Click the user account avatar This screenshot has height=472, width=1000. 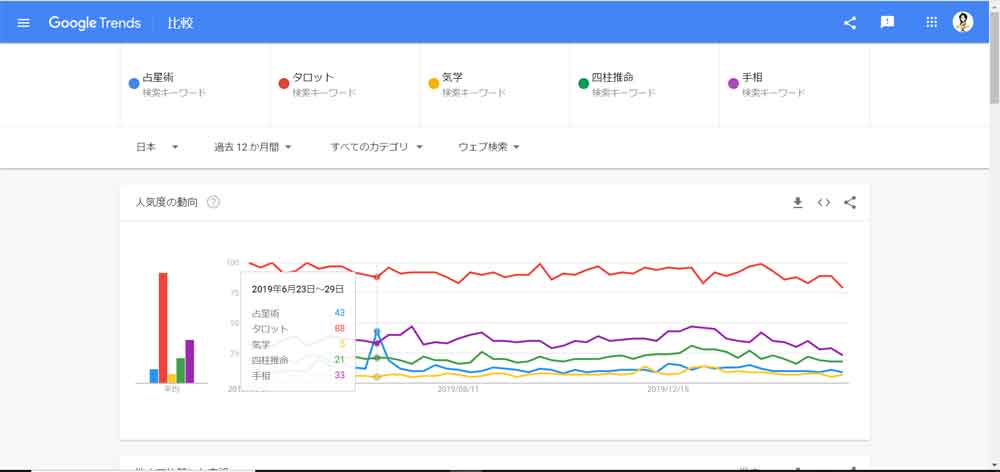963,23
